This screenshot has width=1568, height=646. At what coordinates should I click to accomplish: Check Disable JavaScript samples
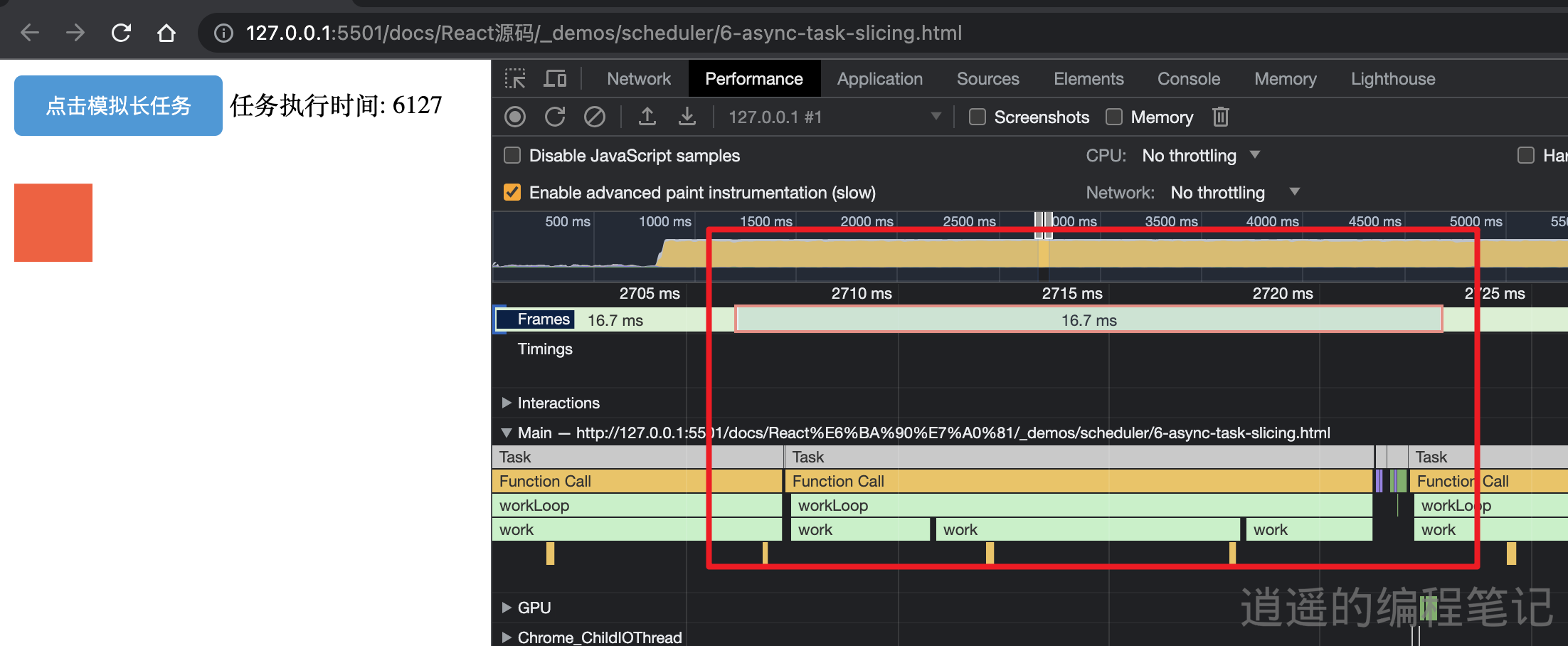click(512, 155)
